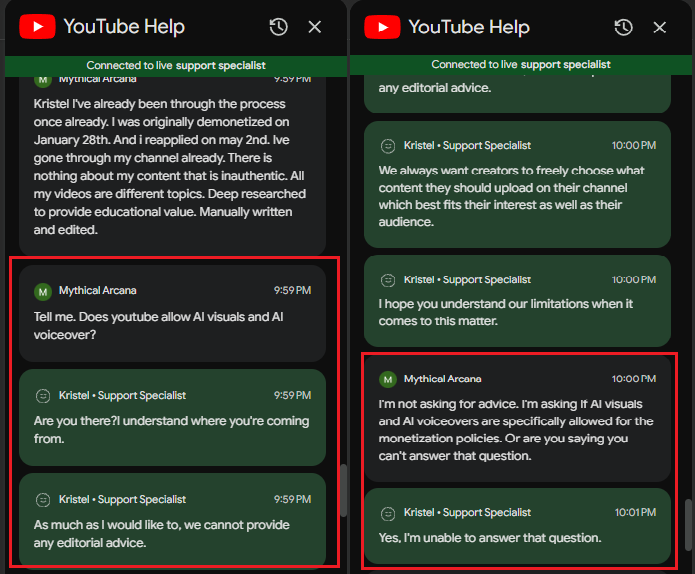The image size is (695, 574).
Task: Click partial 'any editorial advice.' message in right panel
Action: tap(517, 94)
